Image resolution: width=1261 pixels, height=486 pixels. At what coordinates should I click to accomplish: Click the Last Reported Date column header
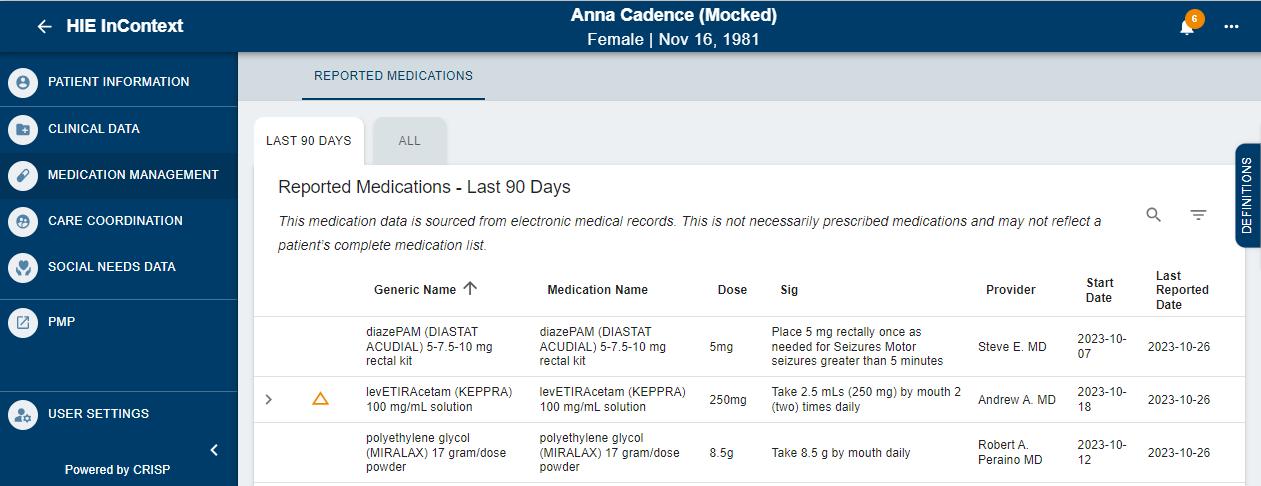(x=1181, y=290)
